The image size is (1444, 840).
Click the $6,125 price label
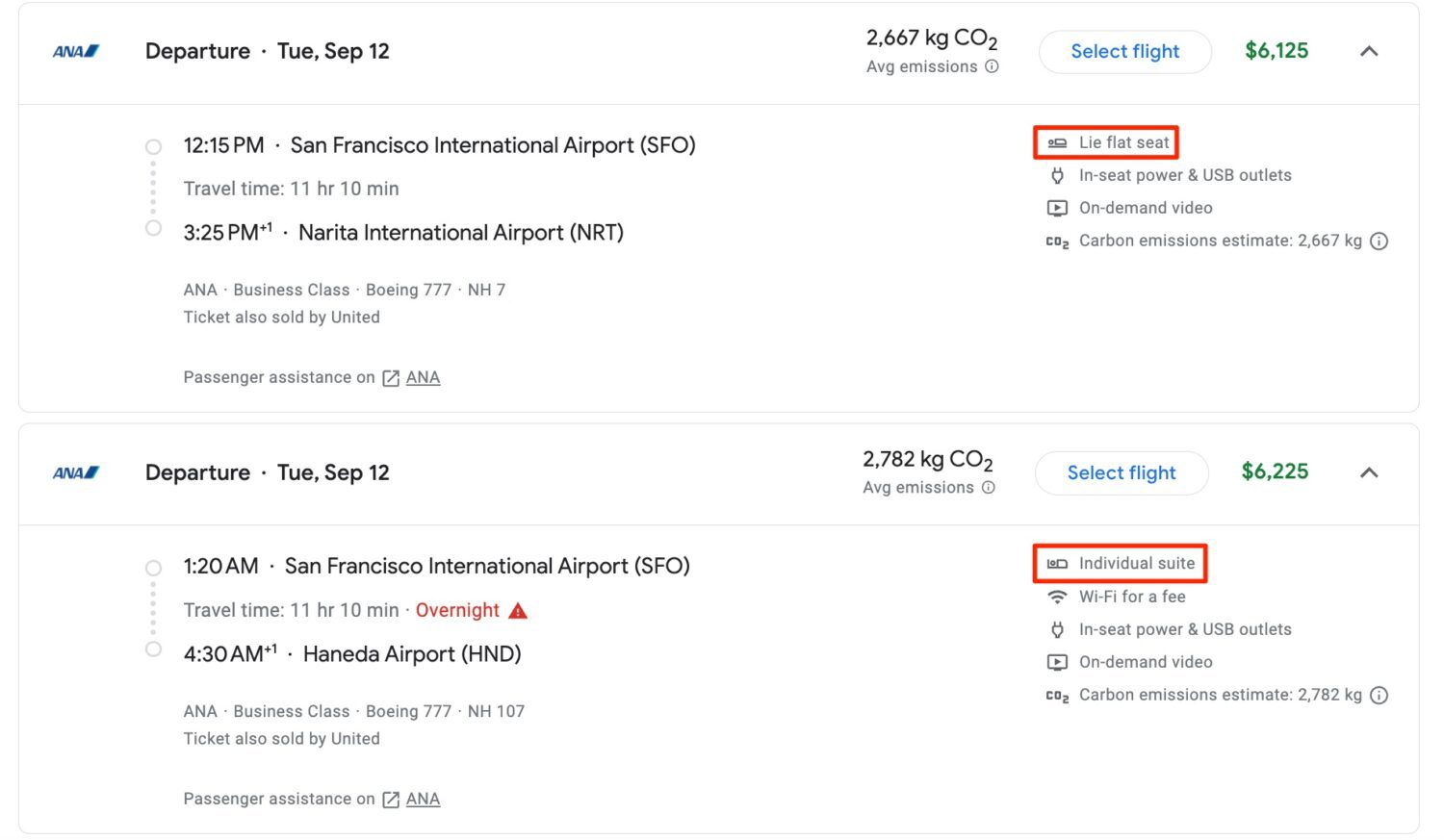tap(1276, 51)
